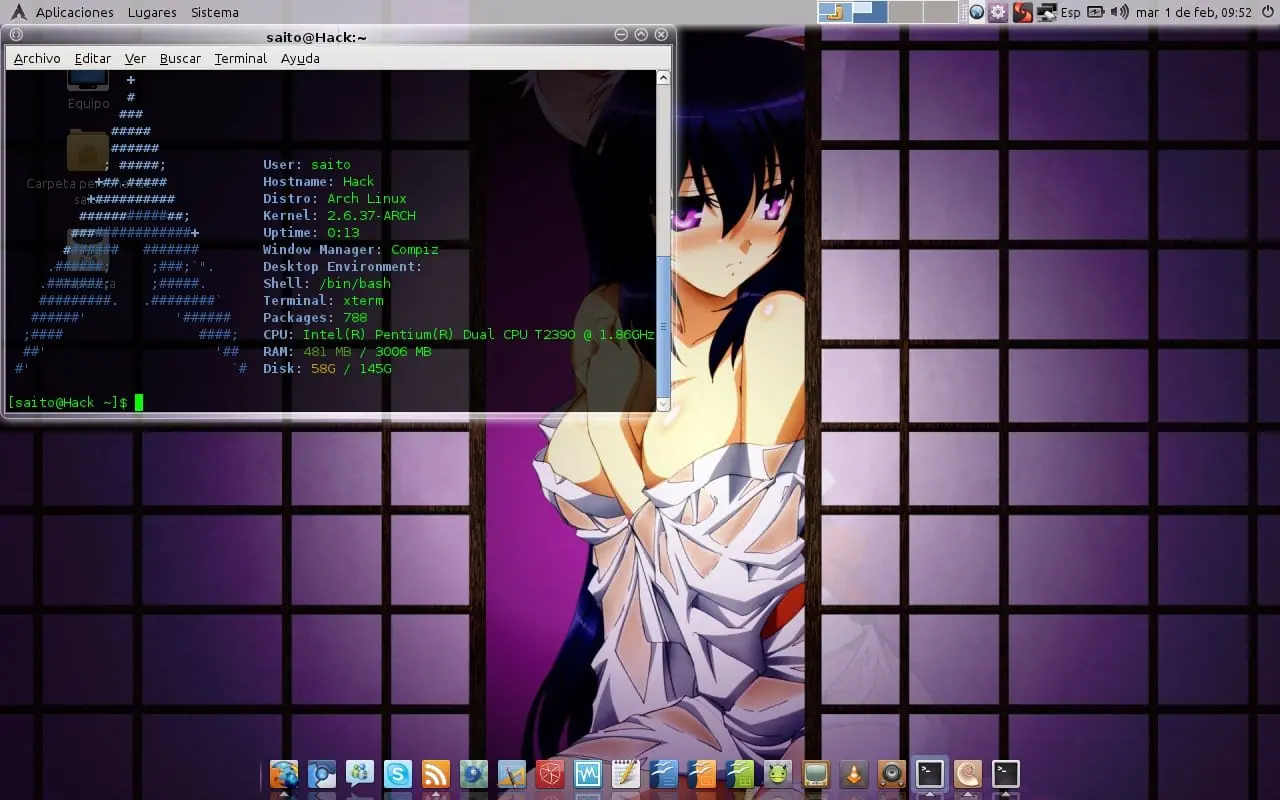The height and width of the screenshot is (800, 1280).
Task: Launch VLC media player from dock
Action: (854, 774)
